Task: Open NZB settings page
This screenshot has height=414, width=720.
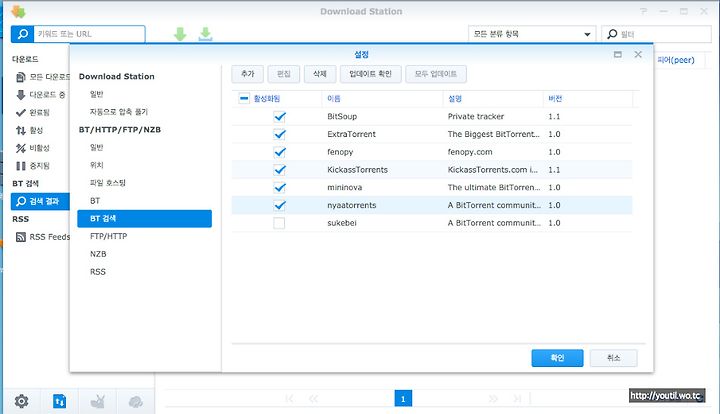Action: click(98, 254)
